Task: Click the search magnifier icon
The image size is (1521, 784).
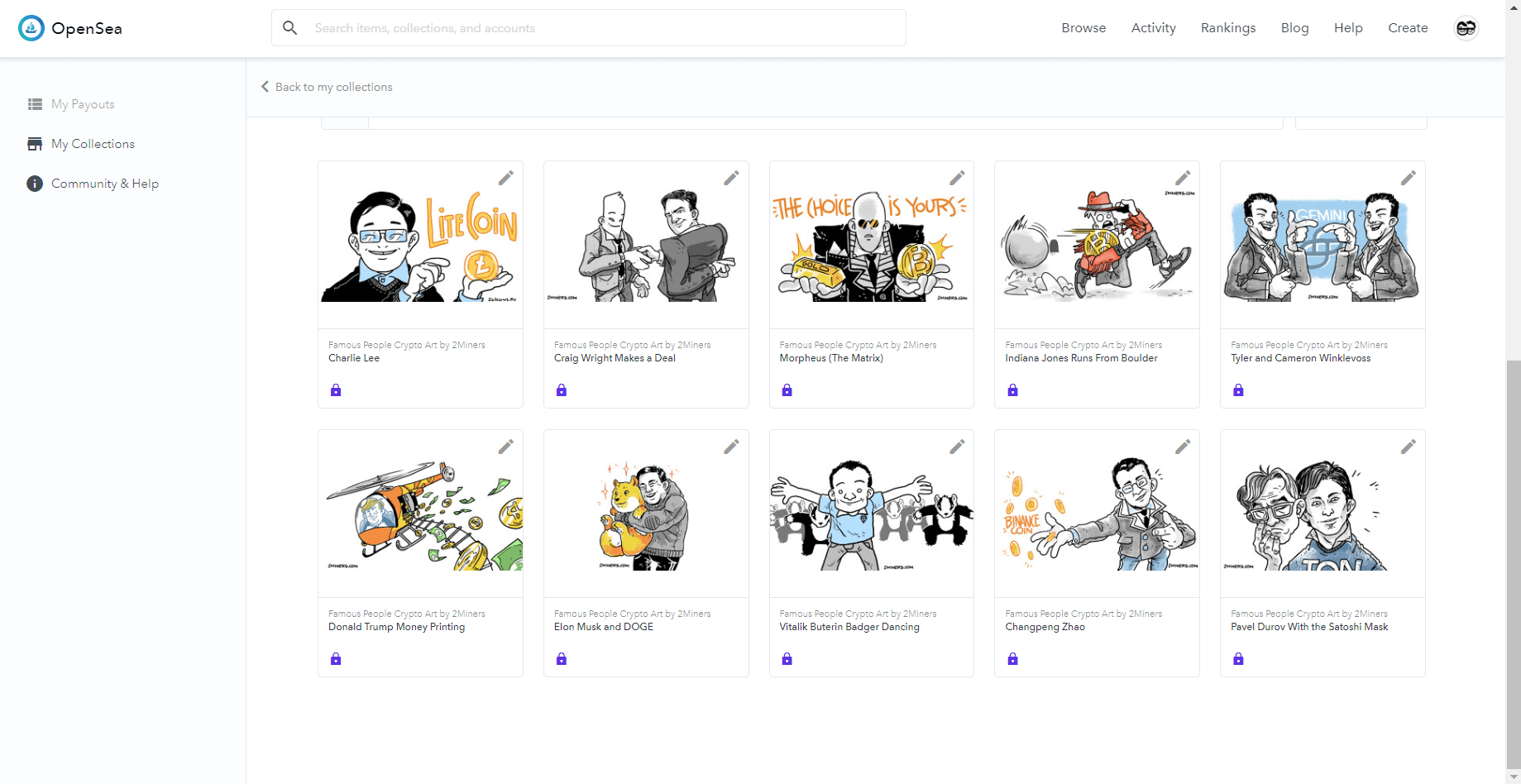Action: [290, 28]
